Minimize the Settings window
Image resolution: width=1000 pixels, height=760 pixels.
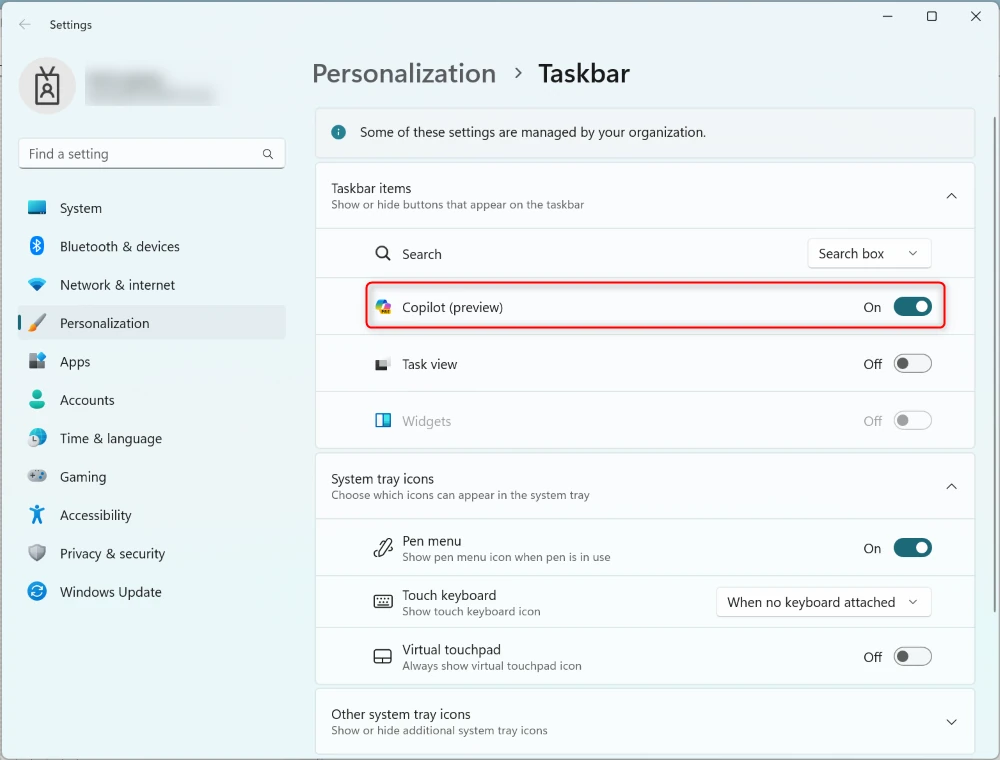(x=887, y=17)
